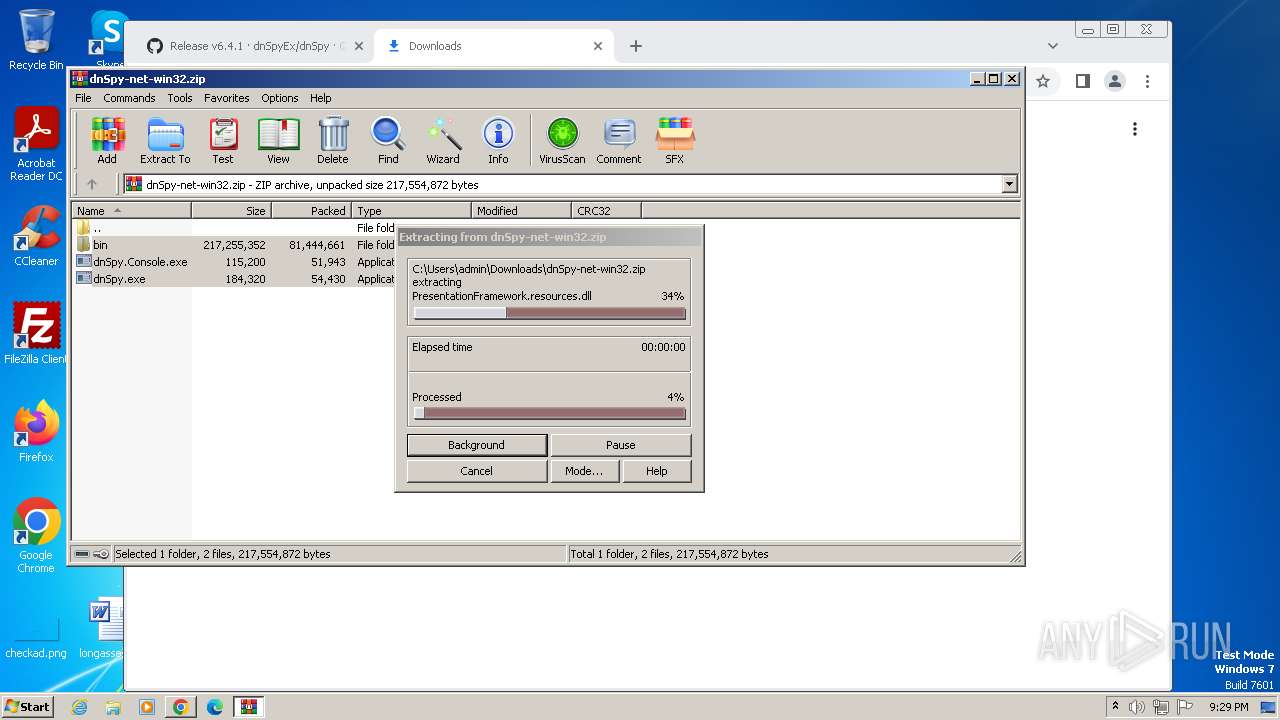The width and height of the screenshot is (1280, 720).
Task: Open the Info toolbar icon
Action: click(498, 140)
